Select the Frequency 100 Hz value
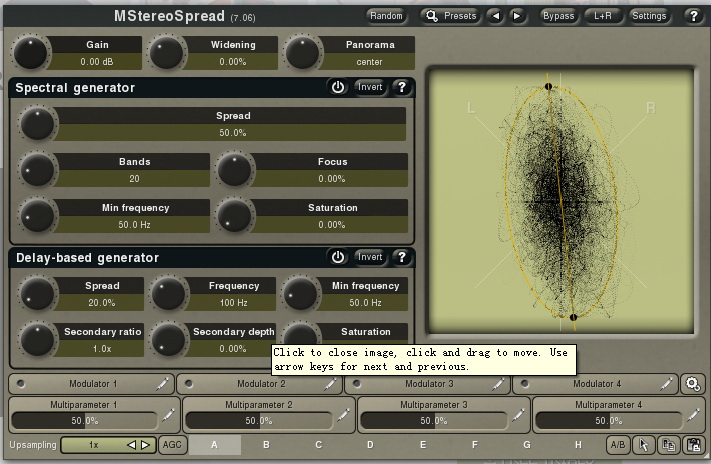 pyautogui.click(x=234, y=303)
